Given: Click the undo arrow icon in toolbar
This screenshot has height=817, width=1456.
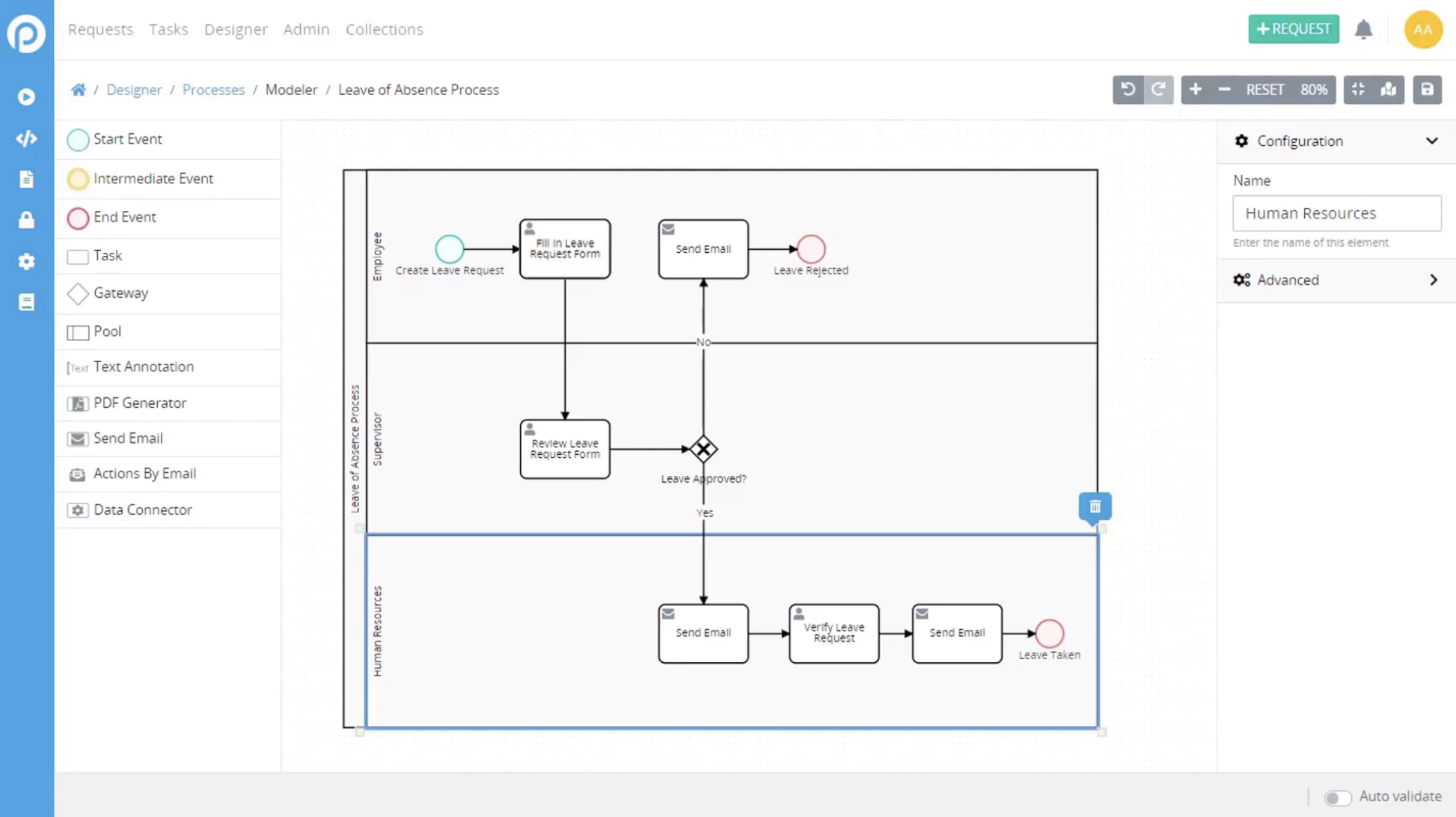Looking at the screenshot, I should pyautogui.click(x=1128, y=89).
